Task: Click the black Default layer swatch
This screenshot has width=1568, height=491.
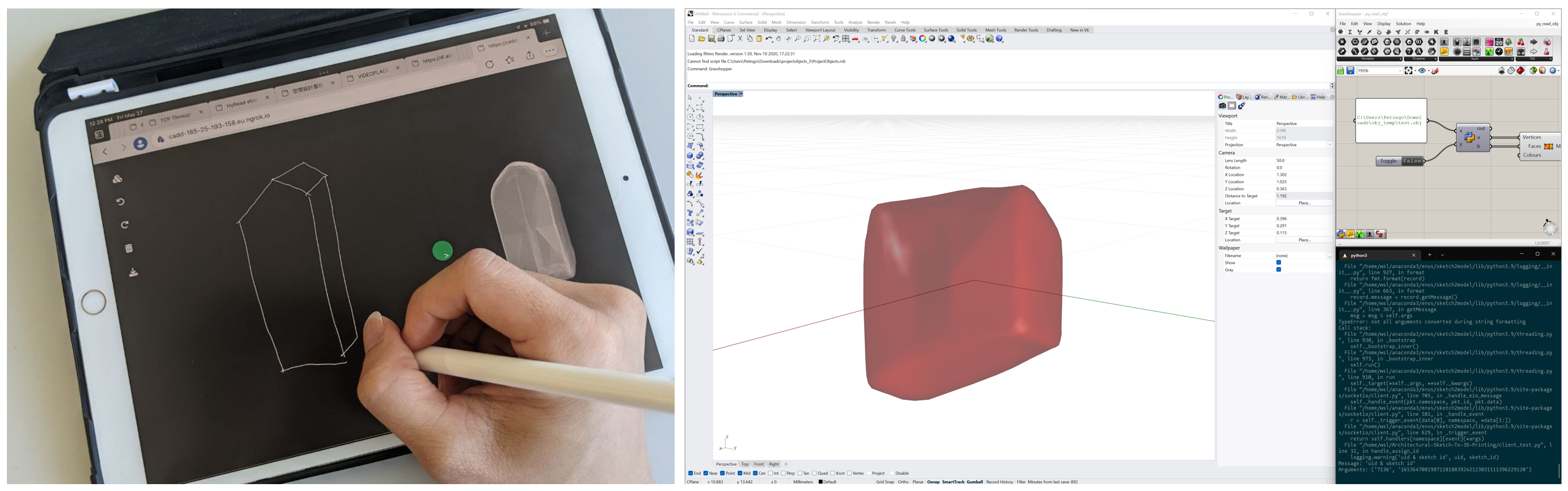Action: (x=820, y=482)
